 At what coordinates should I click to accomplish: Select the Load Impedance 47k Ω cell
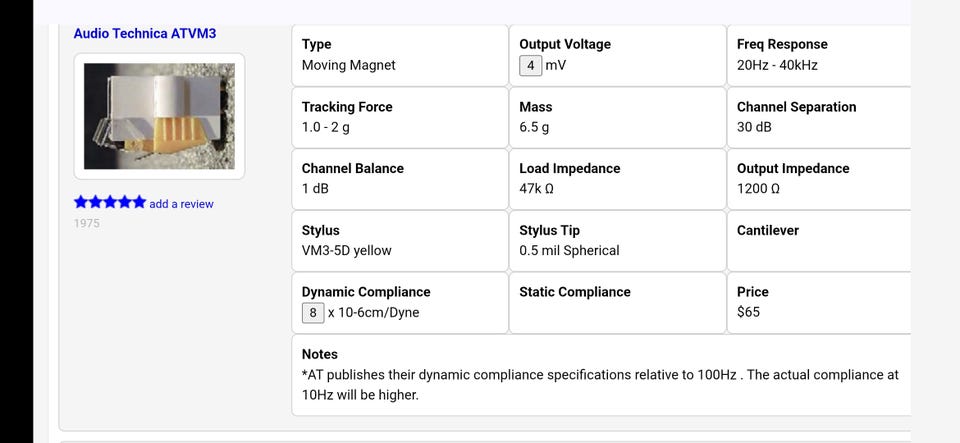pyautogui.click(x=617, y=179)
